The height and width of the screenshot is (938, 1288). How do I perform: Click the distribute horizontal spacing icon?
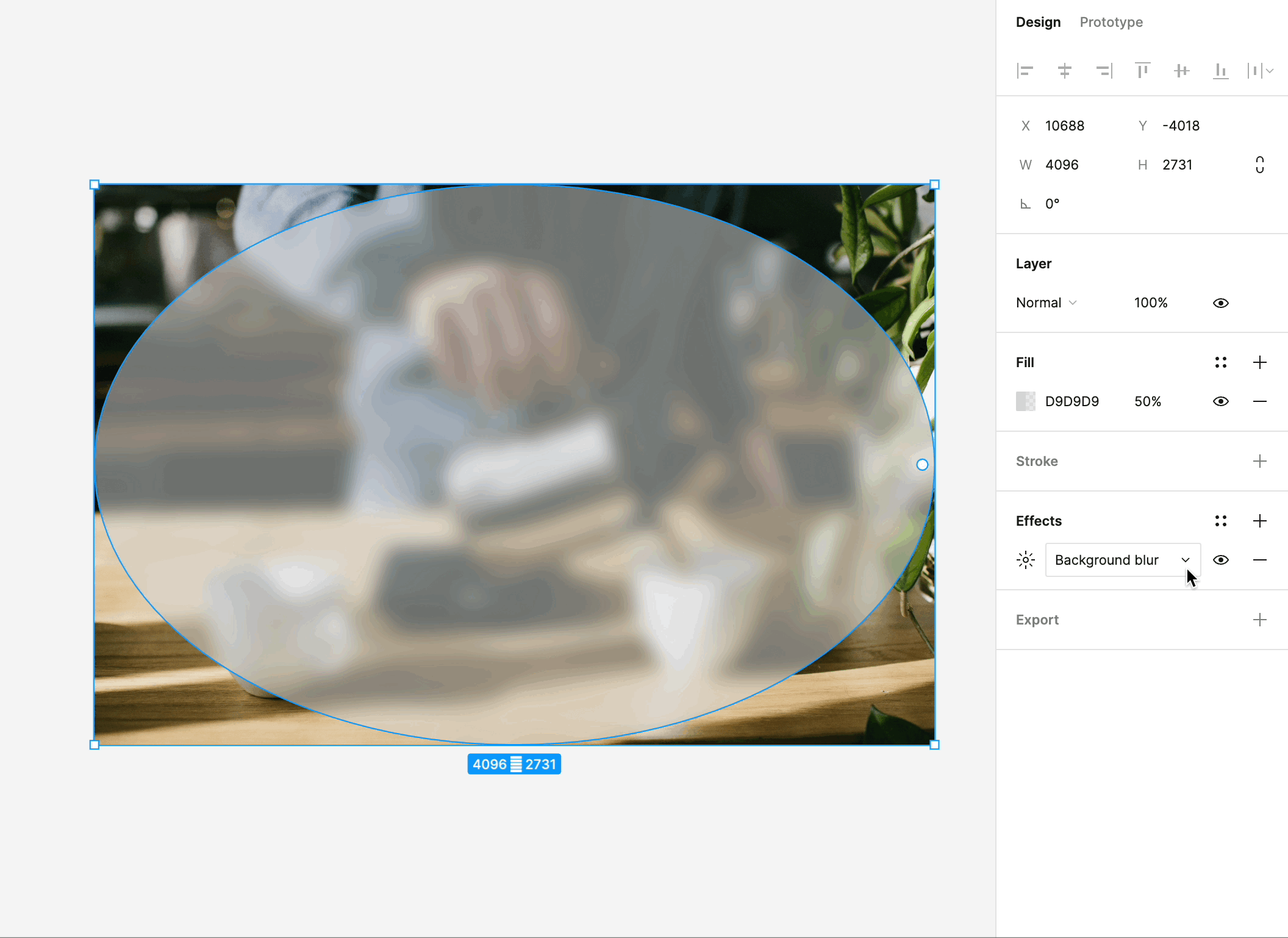click(1250, 70)
